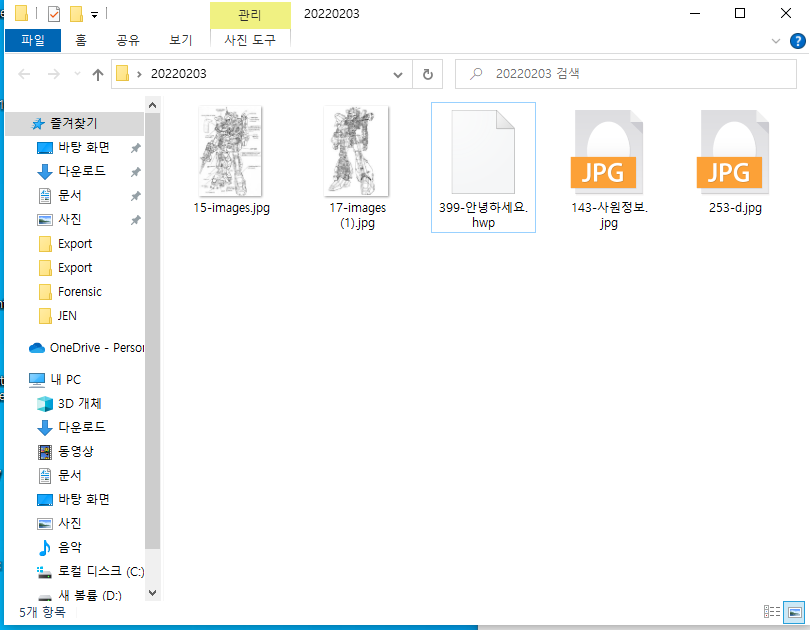Switch to the 공유 ribbon tab
810x630 pixels.
[x=128, y=40]
